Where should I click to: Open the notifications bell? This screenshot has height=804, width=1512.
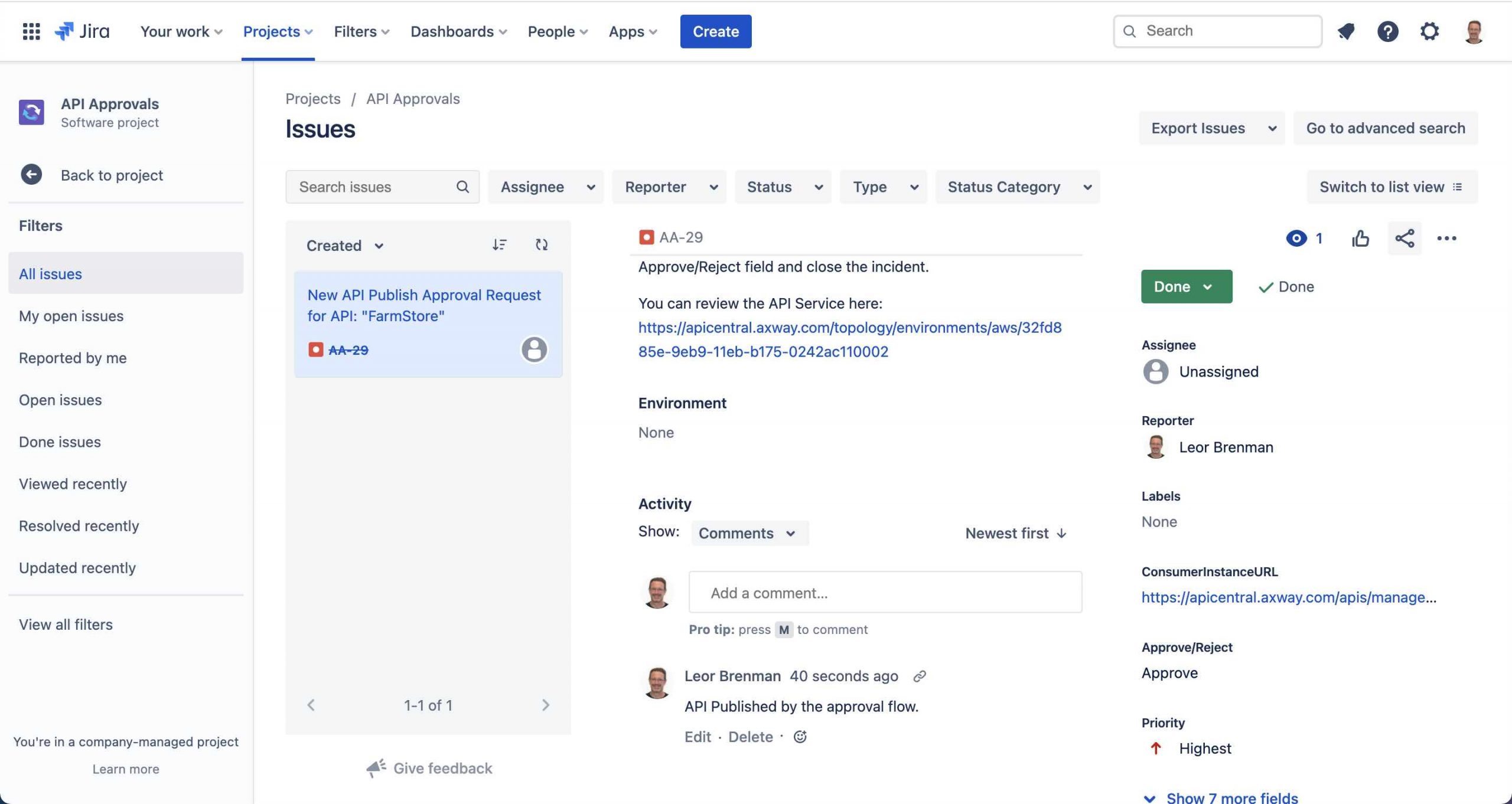pyautogui.click(x=1346, y=31)
